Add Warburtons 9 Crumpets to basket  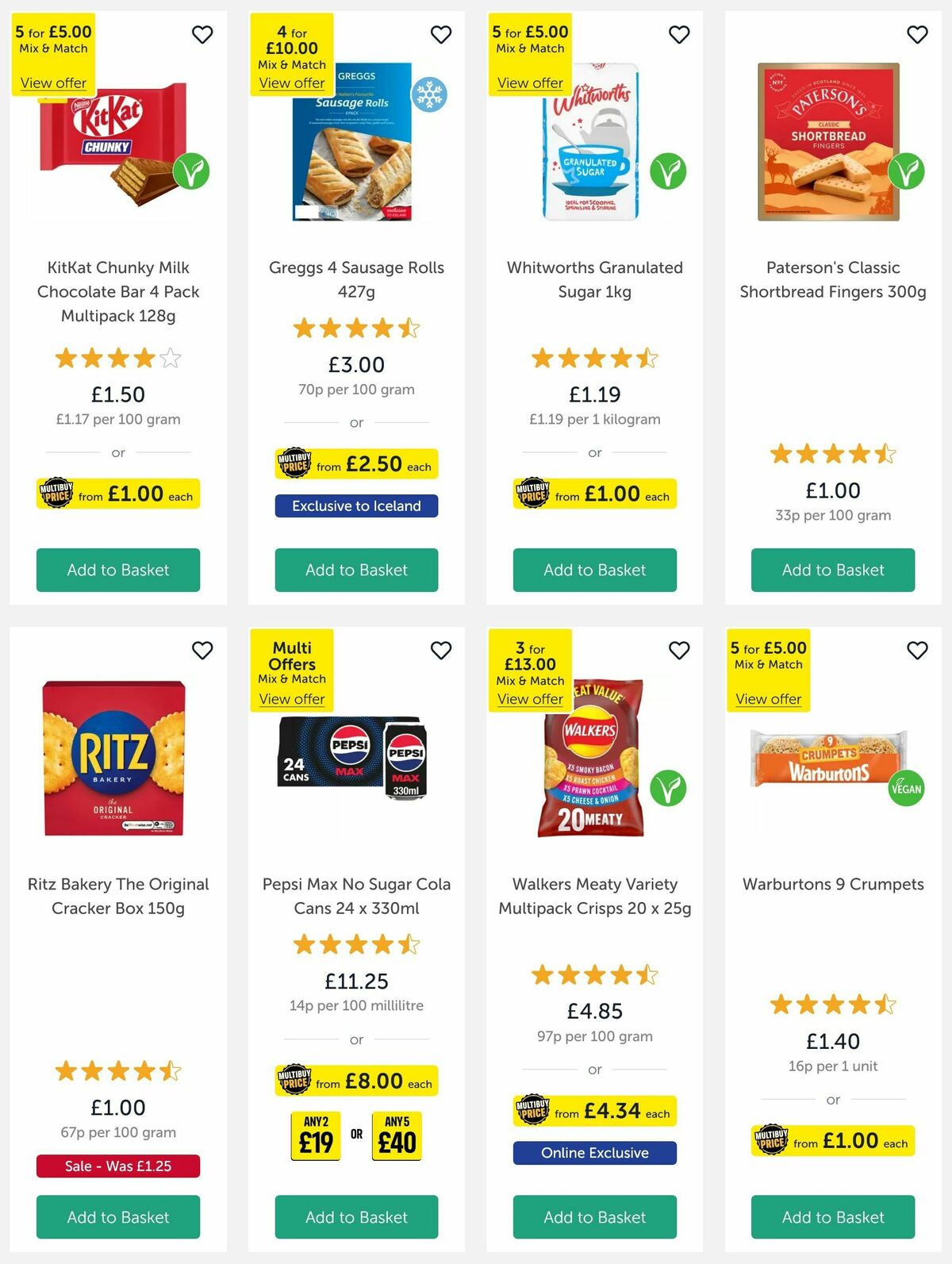[831, 1217]
